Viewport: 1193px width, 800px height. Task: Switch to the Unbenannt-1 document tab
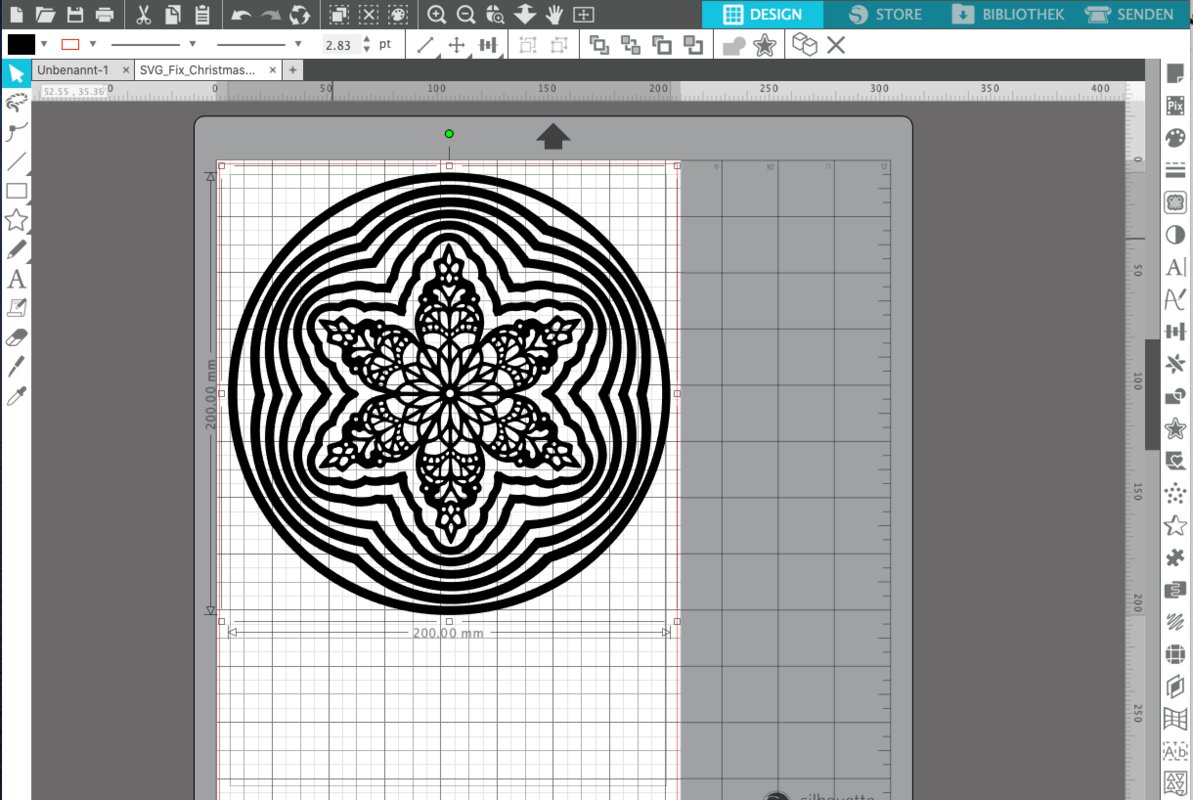[73, 70]
